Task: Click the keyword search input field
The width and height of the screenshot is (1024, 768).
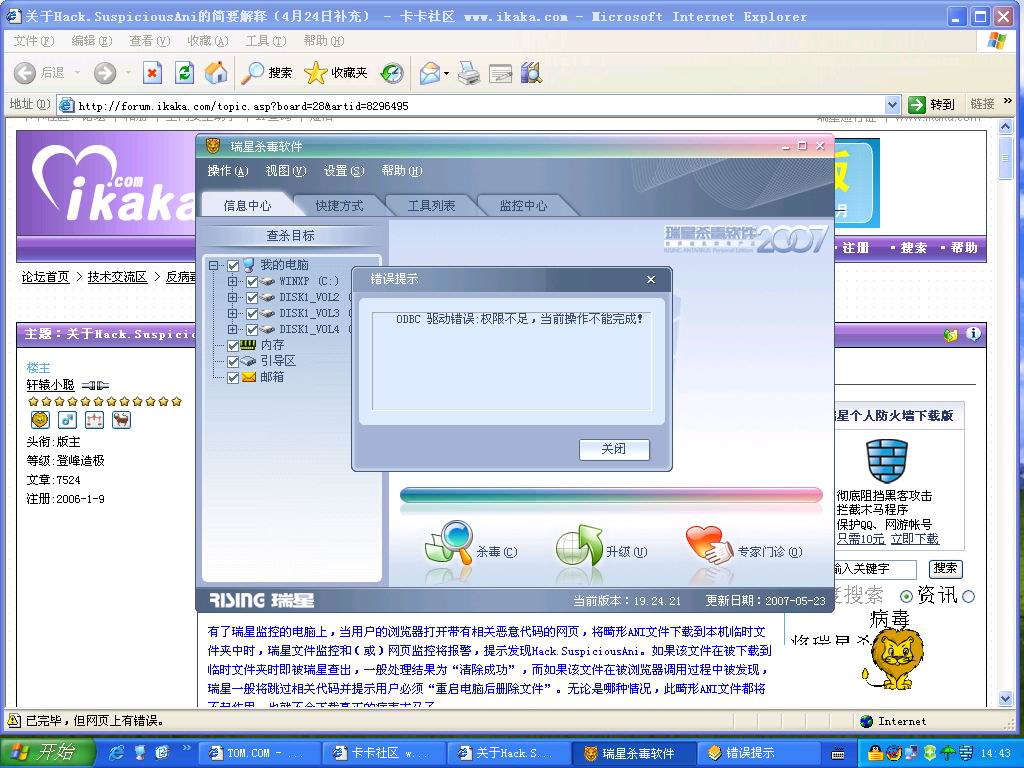Action: [876, 569]
